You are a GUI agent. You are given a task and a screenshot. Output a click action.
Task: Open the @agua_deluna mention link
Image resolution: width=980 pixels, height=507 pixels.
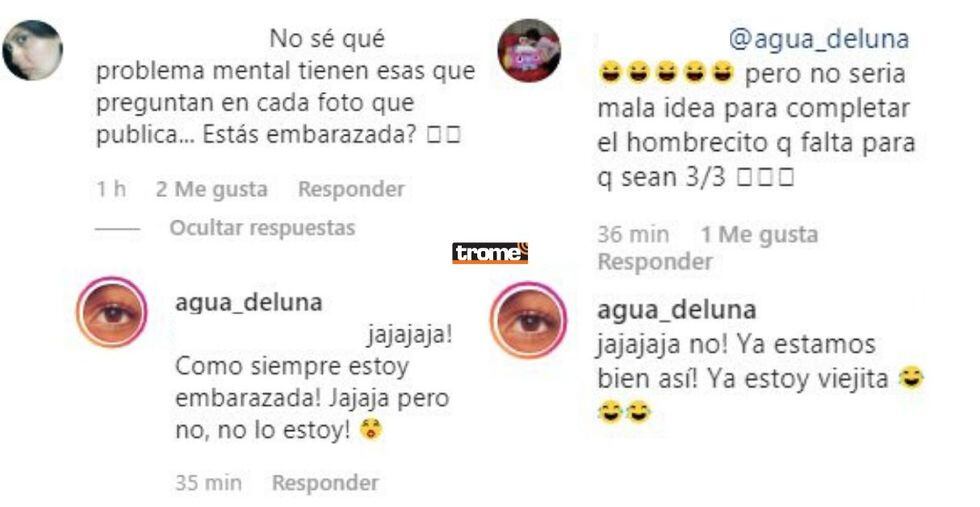[819, 39]
